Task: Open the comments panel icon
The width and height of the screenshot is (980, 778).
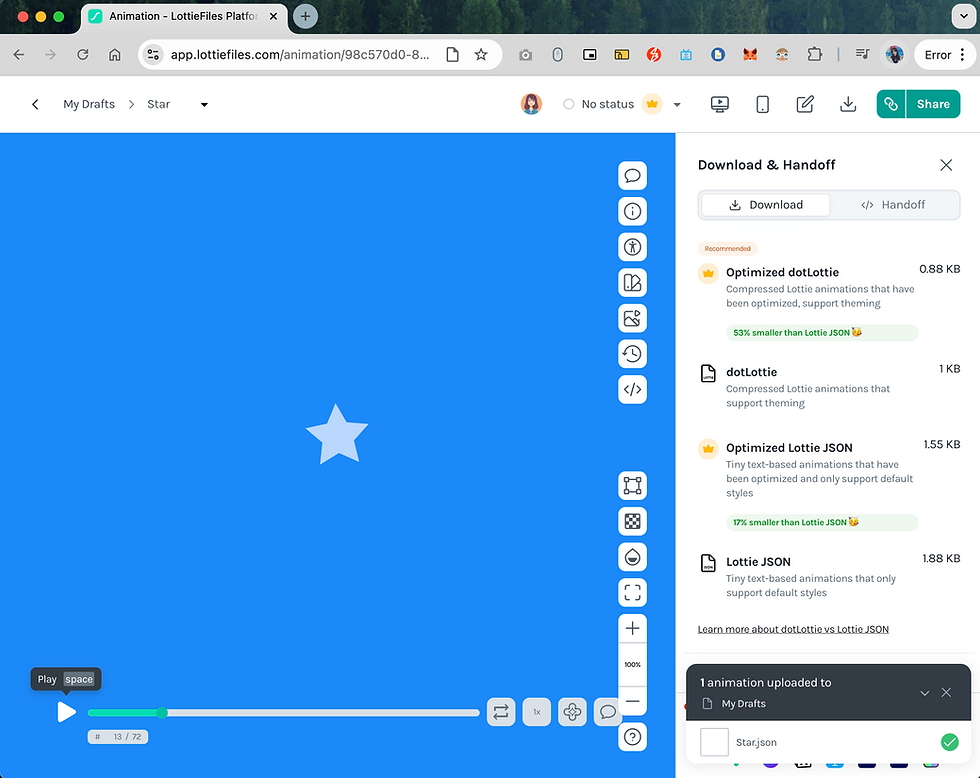Action: 632,176
